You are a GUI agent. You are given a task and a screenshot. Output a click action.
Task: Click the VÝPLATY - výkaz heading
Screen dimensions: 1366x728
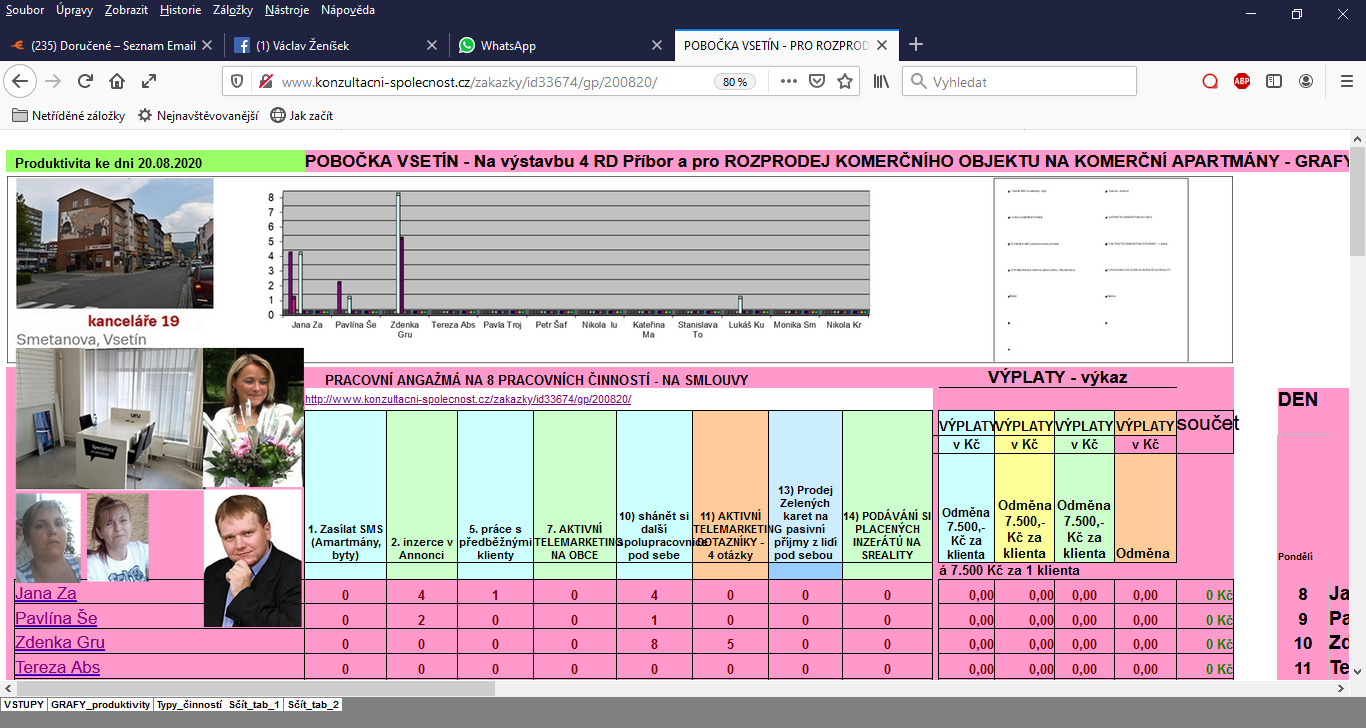1056,378
